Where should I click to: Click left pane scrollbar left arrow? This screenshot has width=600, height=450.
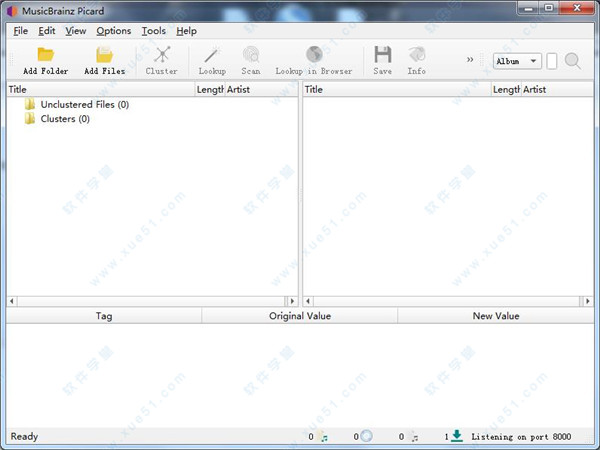pyautogui.click(x=12, y=301)
